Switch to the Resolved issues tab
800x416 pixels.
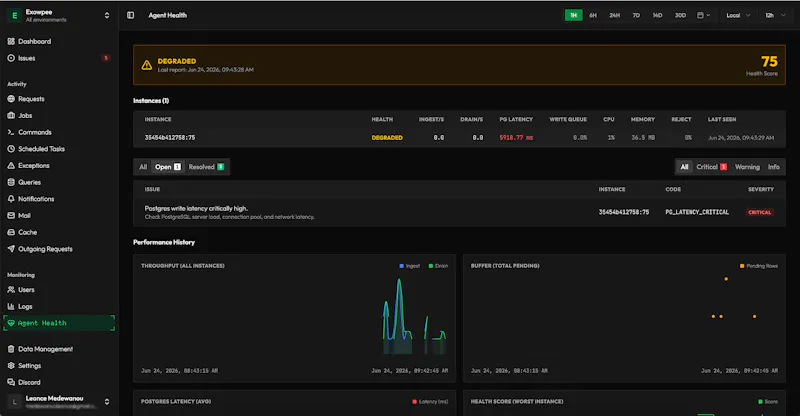coord(206,167)
